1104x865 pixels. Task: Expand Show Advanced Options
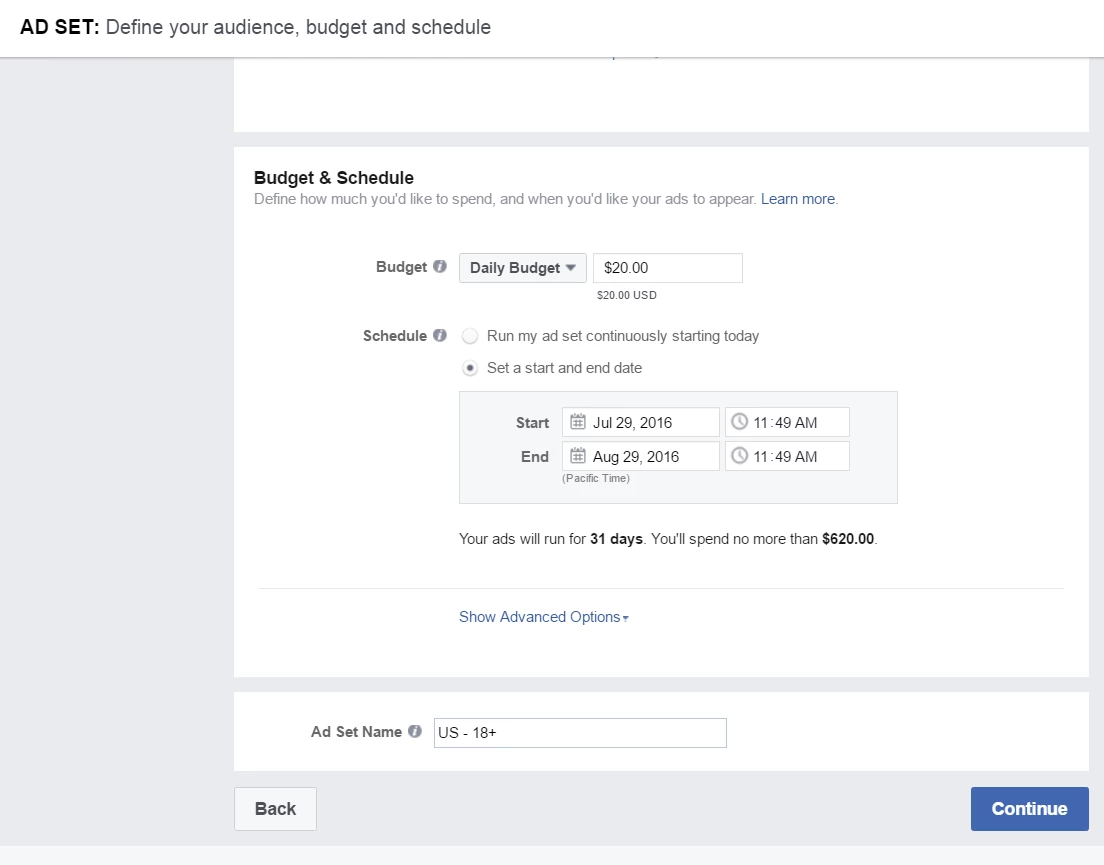tap(543, 617)
